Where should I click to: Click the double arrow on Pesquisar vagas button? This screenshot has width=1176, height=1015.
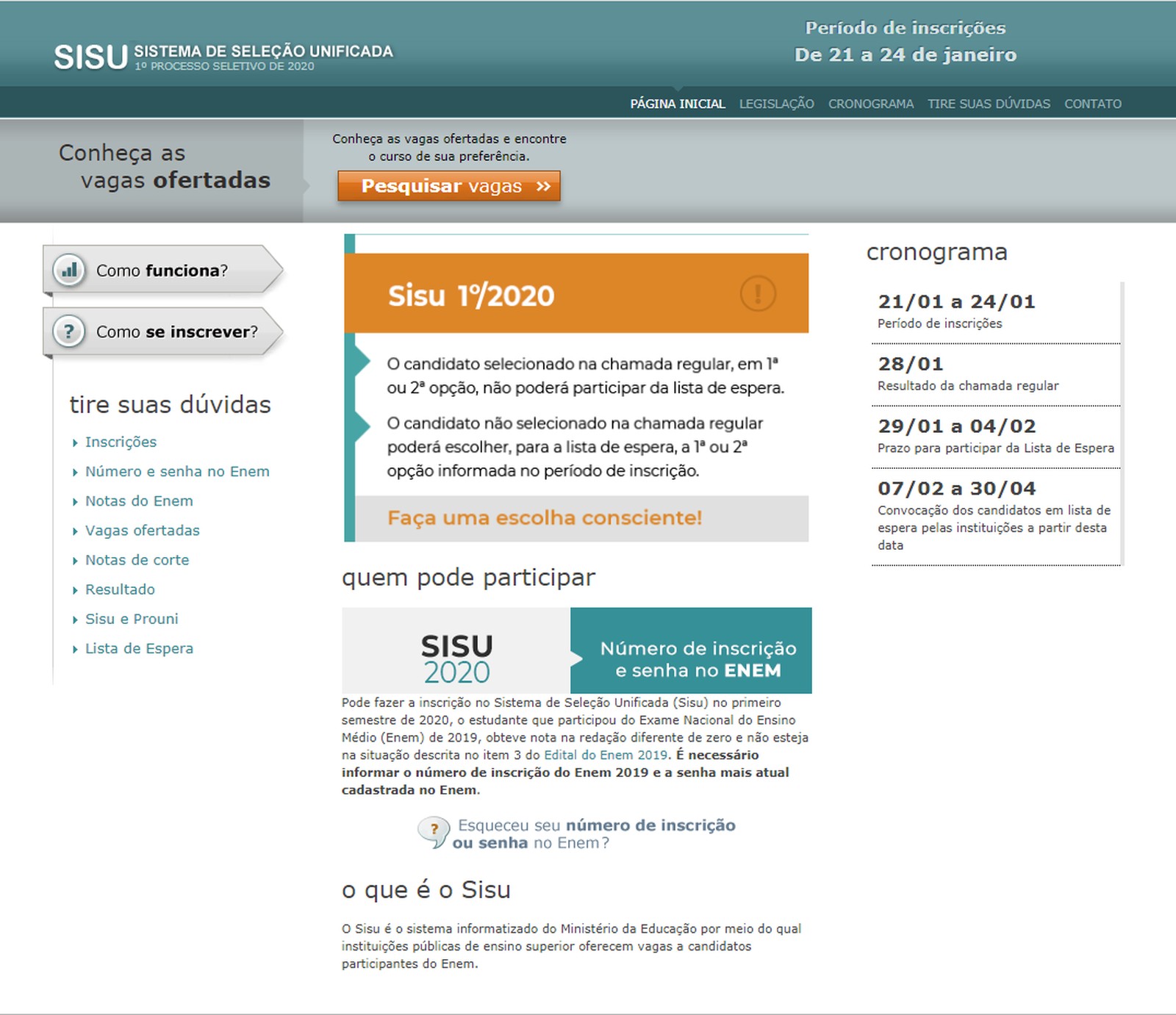pyautogui.click(x=543, y=186)
